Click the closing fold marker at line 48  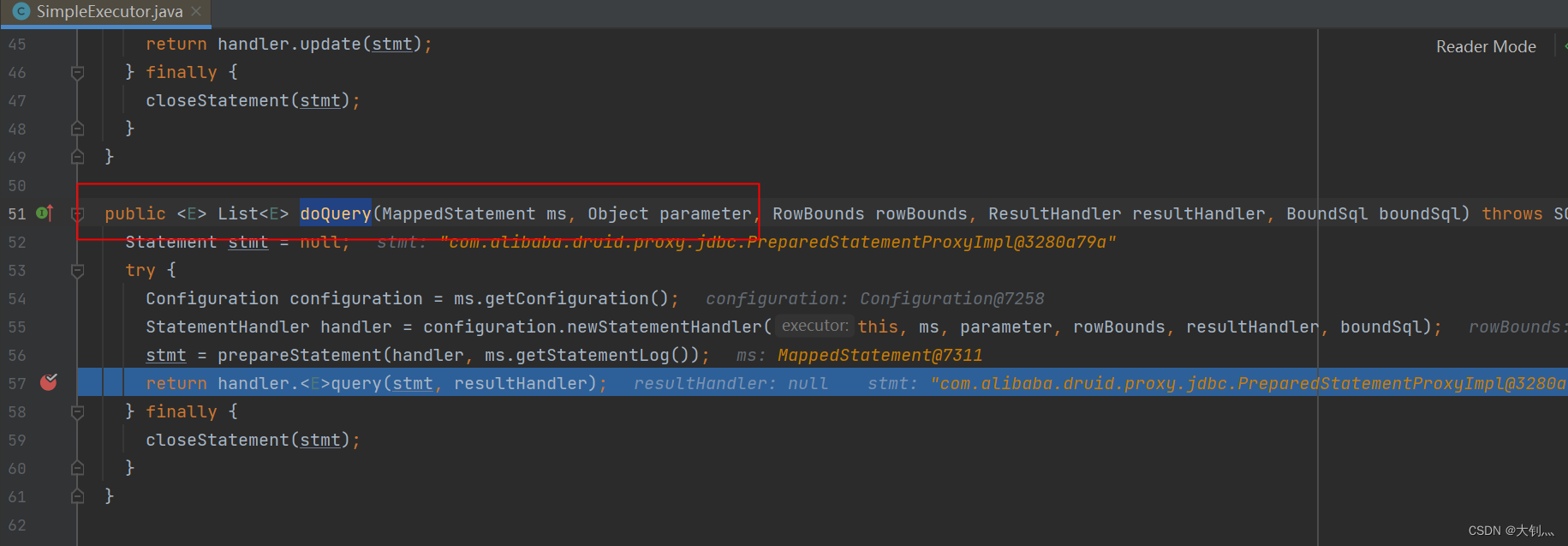coord(77,128)
